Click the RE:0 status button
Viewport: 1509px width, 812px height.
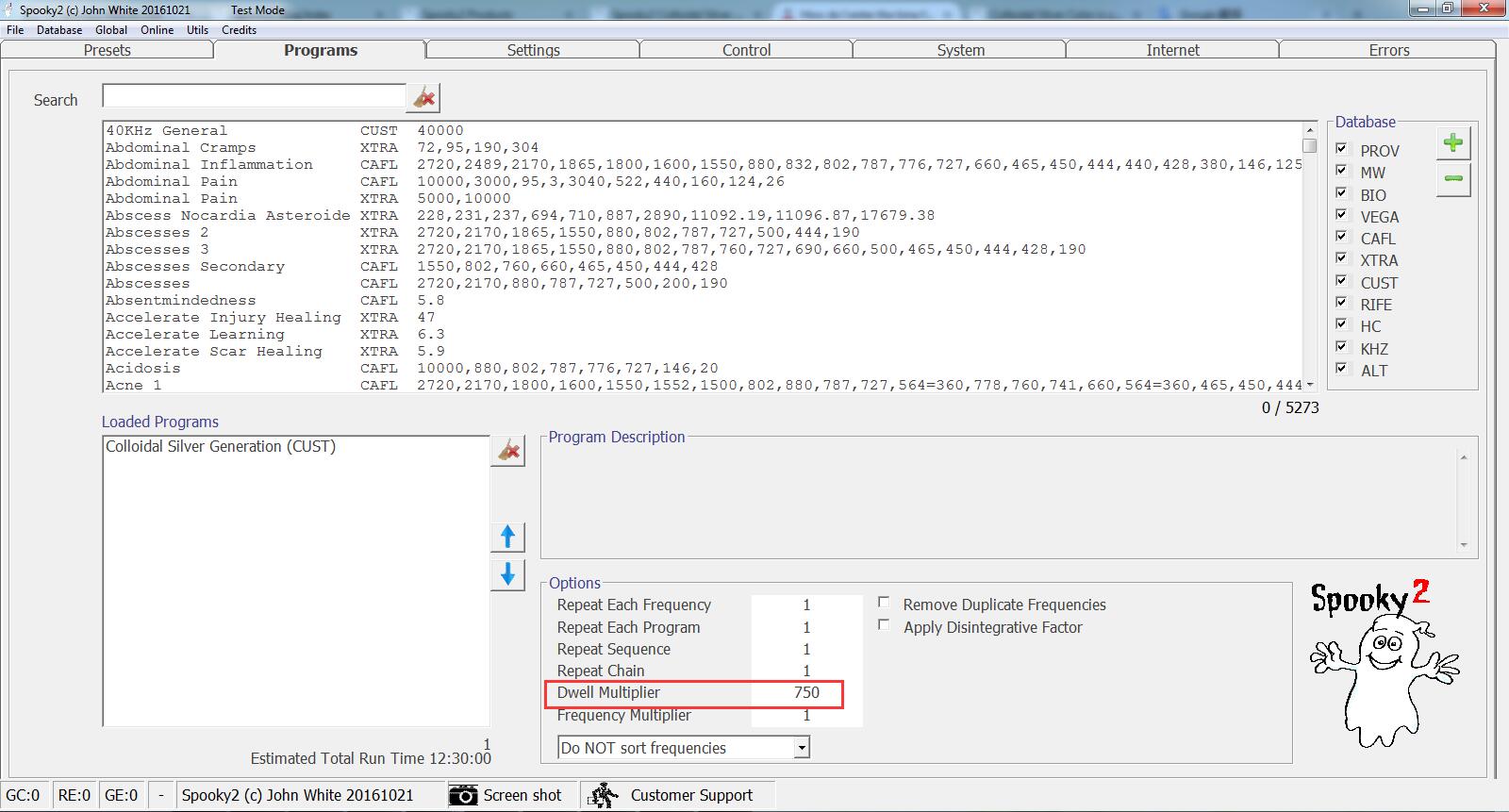click(x=75, y=795)
